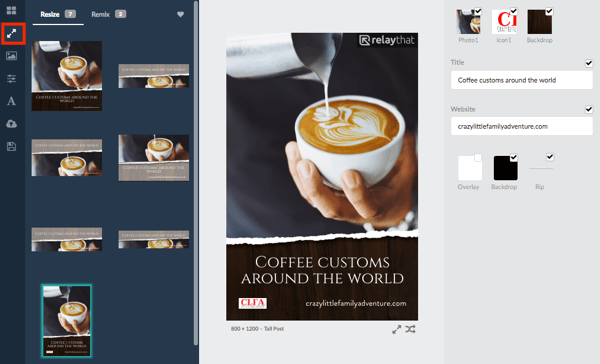
Task: Click the cloud upload icon in sidebar
Action: 11,124
